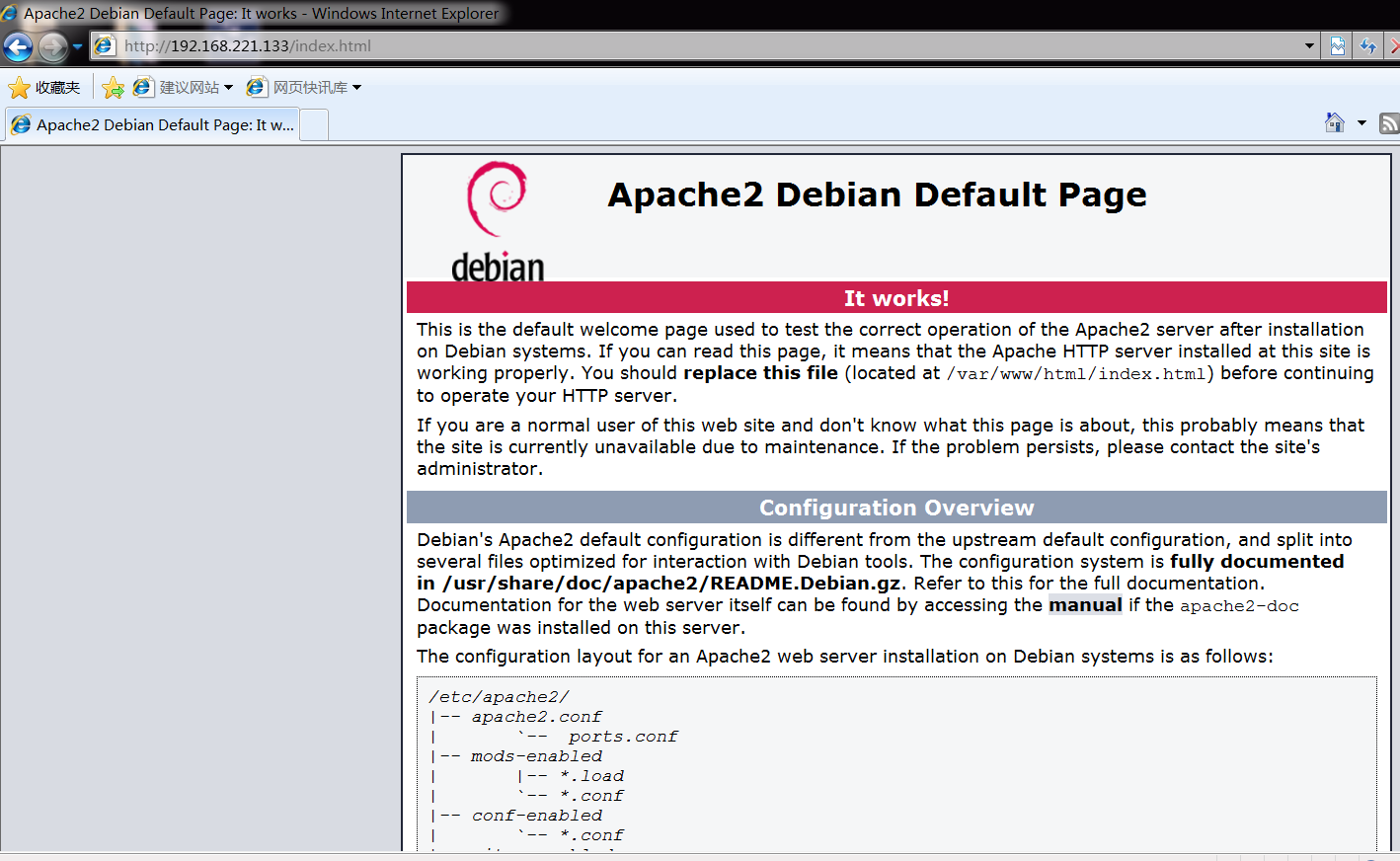Image resolution: width=1400 pixels, height=861 pixels.
Task: Click the Forward navigation button
Action: click(53, 46)
